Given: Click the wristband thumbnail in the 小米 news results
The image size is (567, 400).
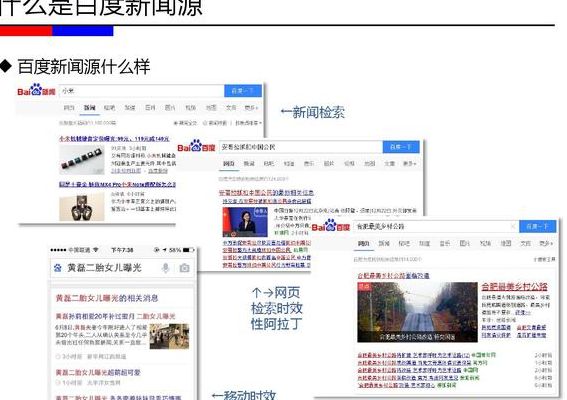Looking at the screenshot, I should click(82, 159).
